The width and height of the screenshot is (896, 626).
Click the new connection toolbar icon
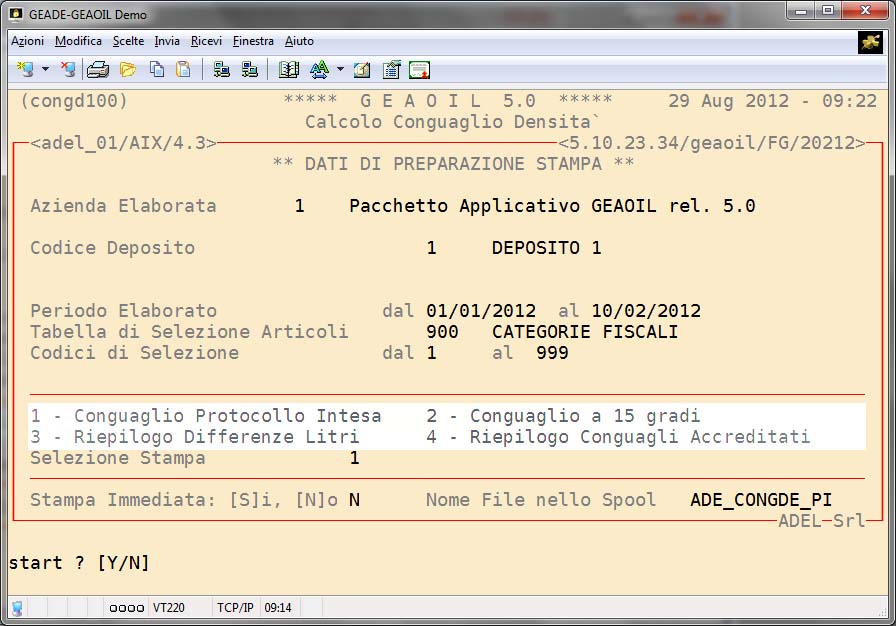pyautogui.click(x=25, y=70)
